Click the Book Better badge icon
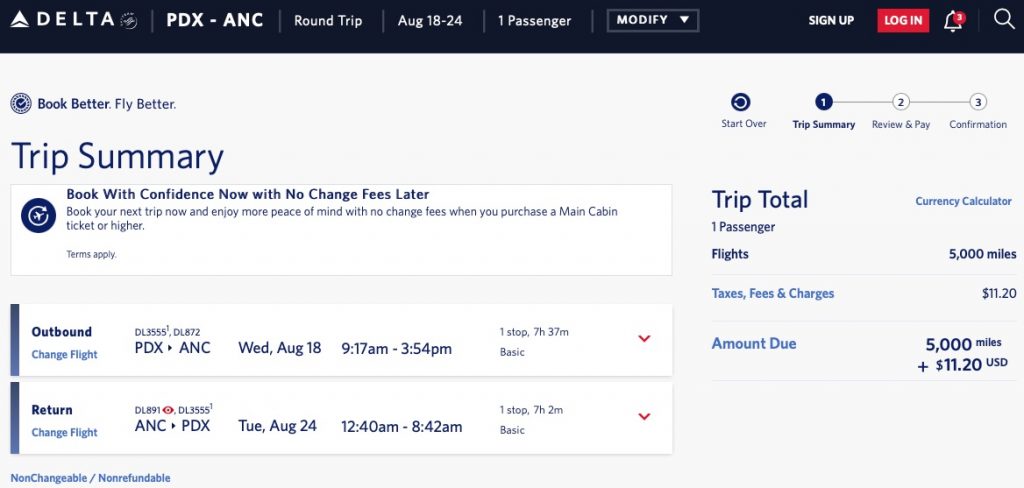Image resolution: width=1024 pixels, height=488 pixels. tap(21, 104)
